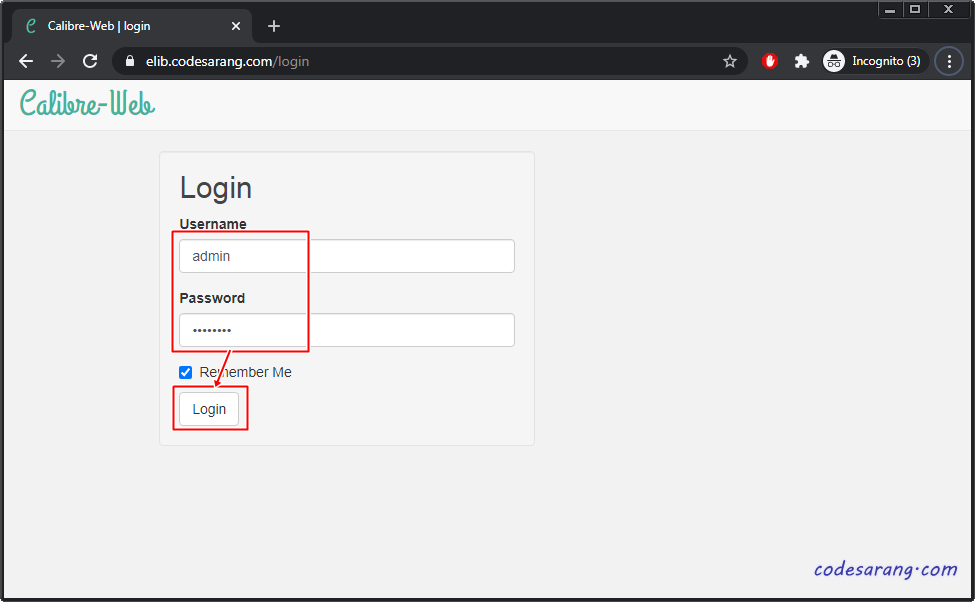Click the Remember Me label

245,373
